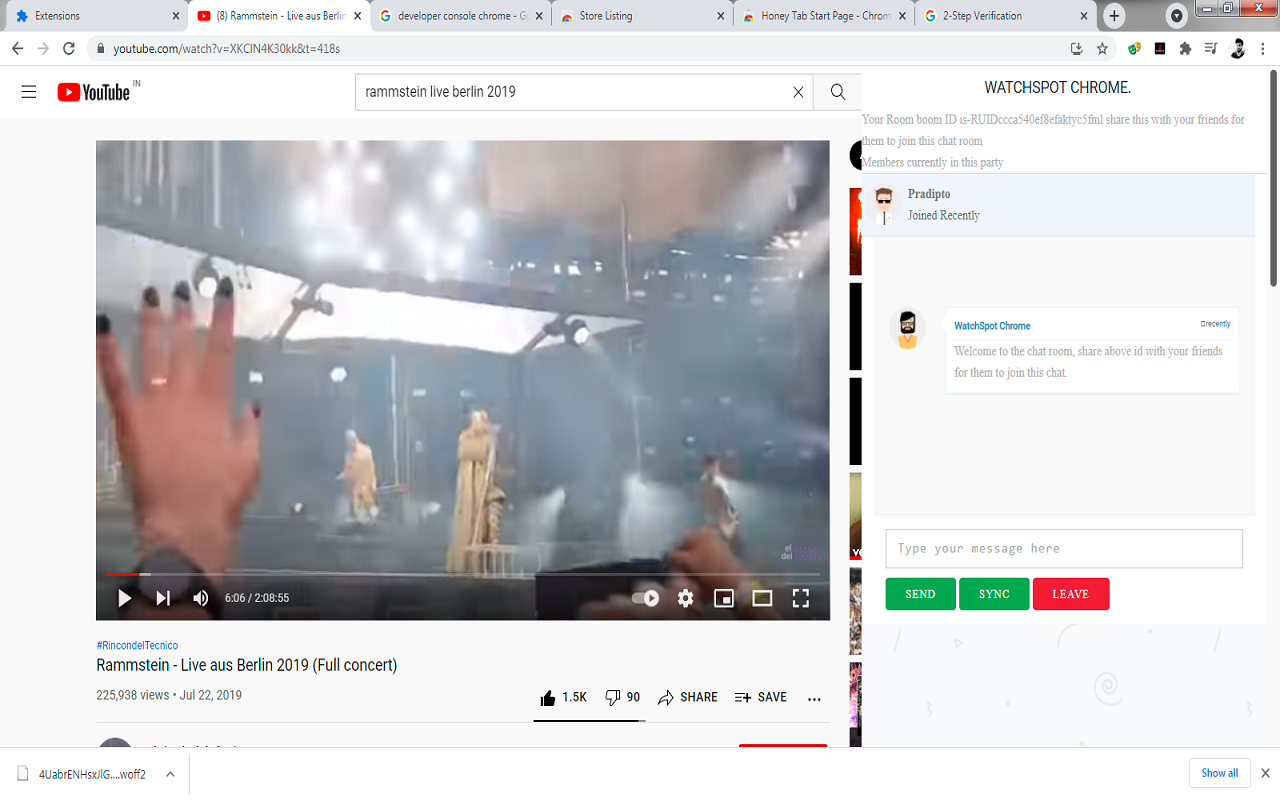Close the Store Listing tab
Image resolution: width=1280 pixels, height=800 pixels.
tap(721, 16)
